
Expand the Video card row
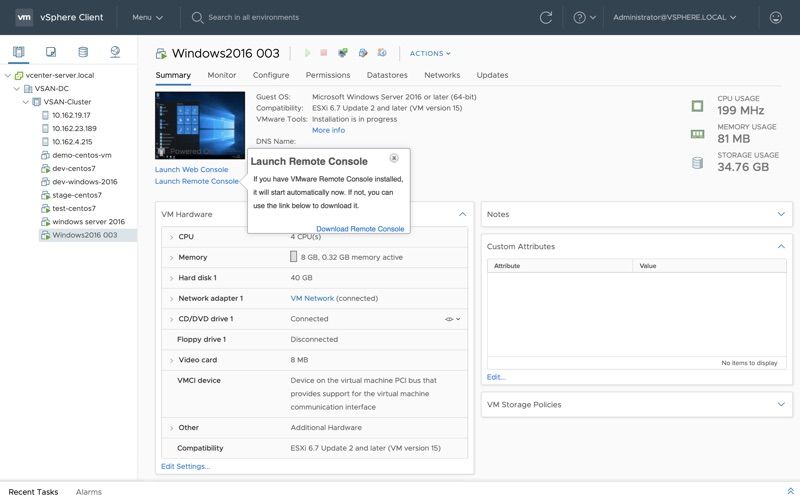171,360
